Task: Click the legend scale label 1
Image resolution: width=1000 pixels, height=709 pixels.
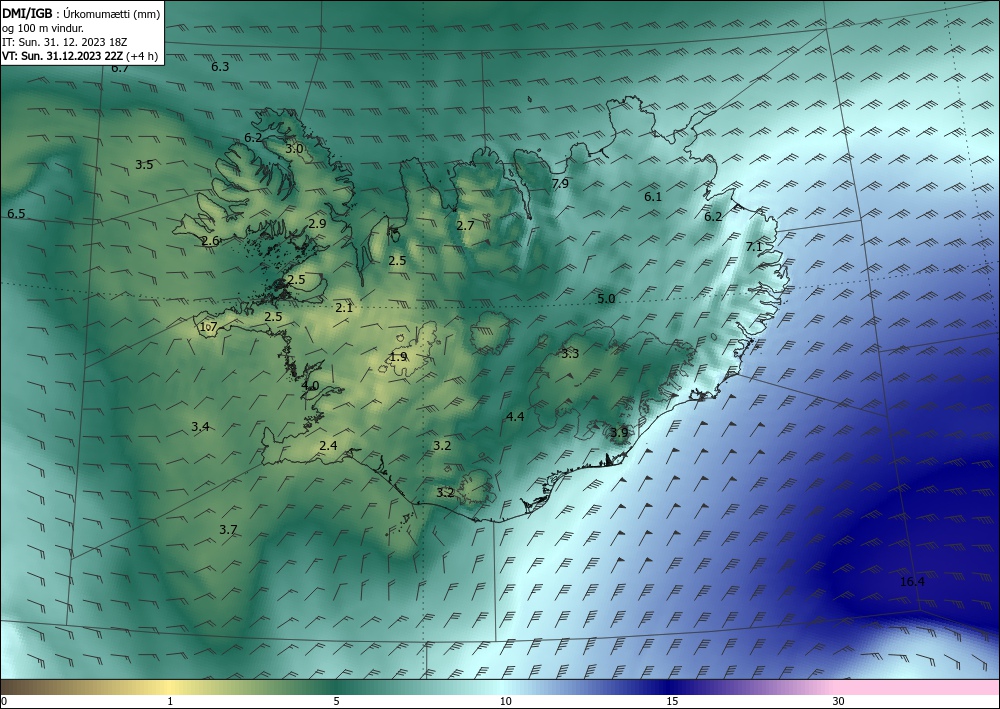Action: 170,701
